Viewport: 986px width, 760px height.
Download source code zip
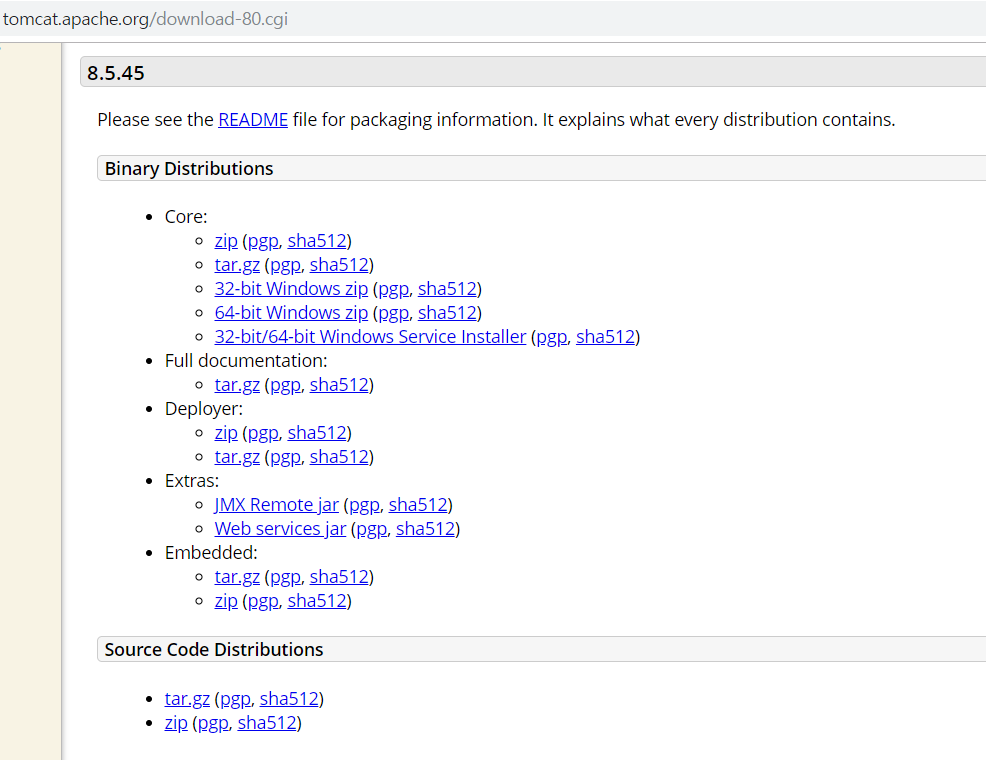pos(176,723)
